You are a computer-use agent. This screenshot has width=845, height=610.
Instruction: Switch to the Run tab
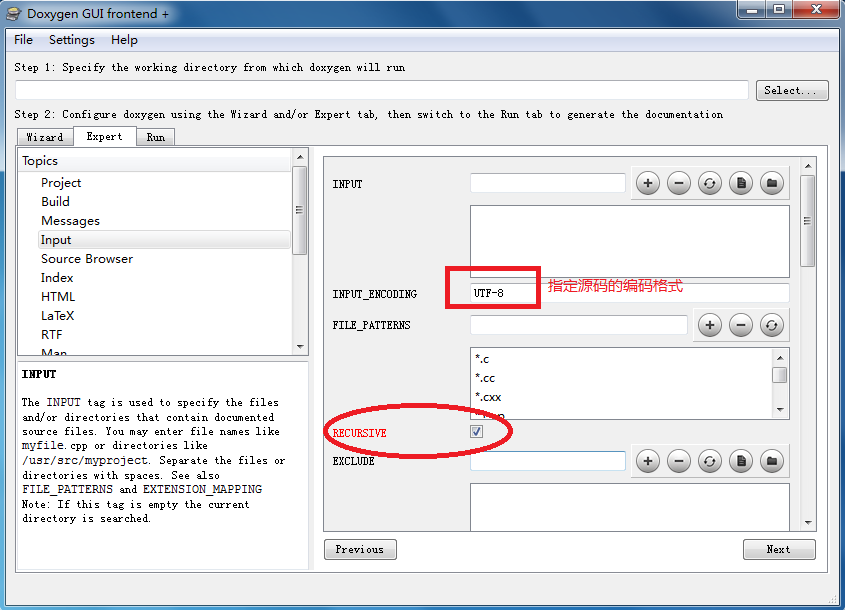click(x=156, y=137)
